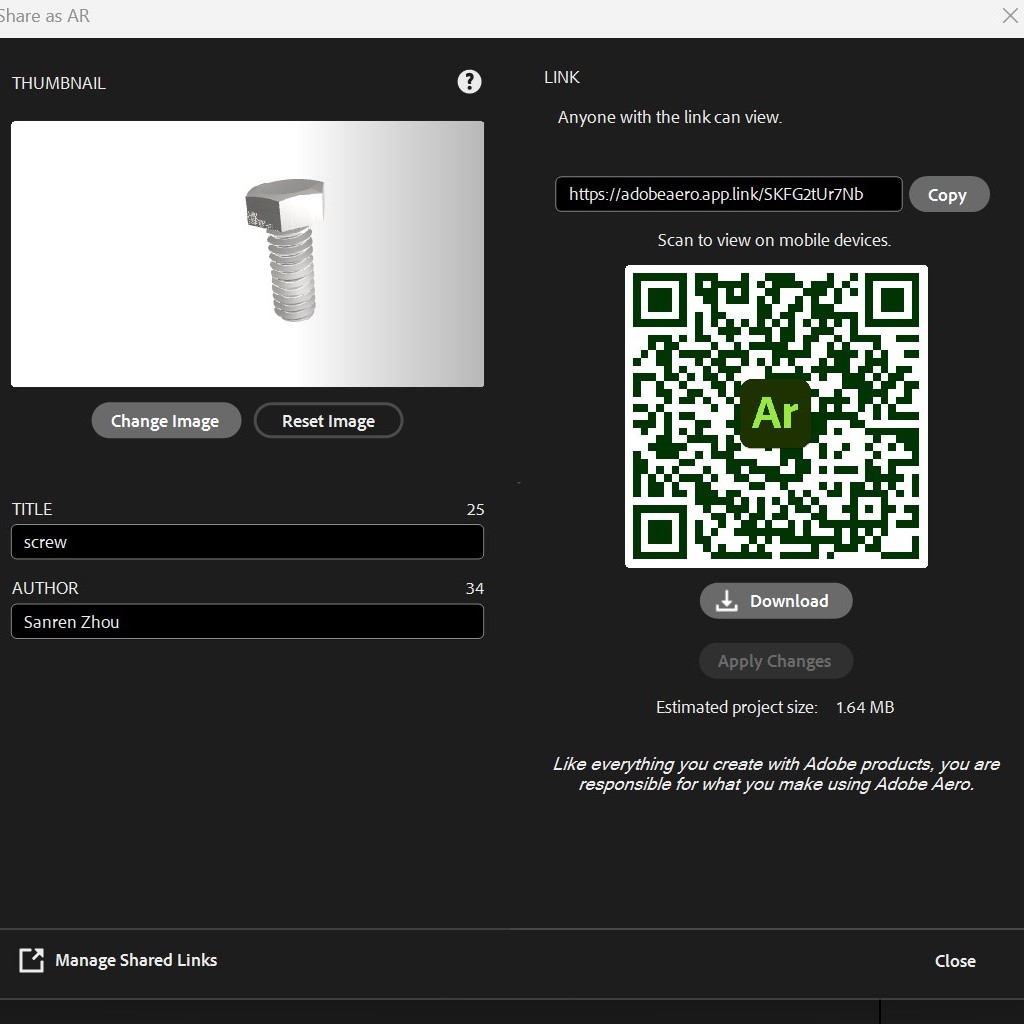Click the Title character counter showing 25
Image resolution: width=1024 pixels, height=1024 pixels.
tap(475, 509)
